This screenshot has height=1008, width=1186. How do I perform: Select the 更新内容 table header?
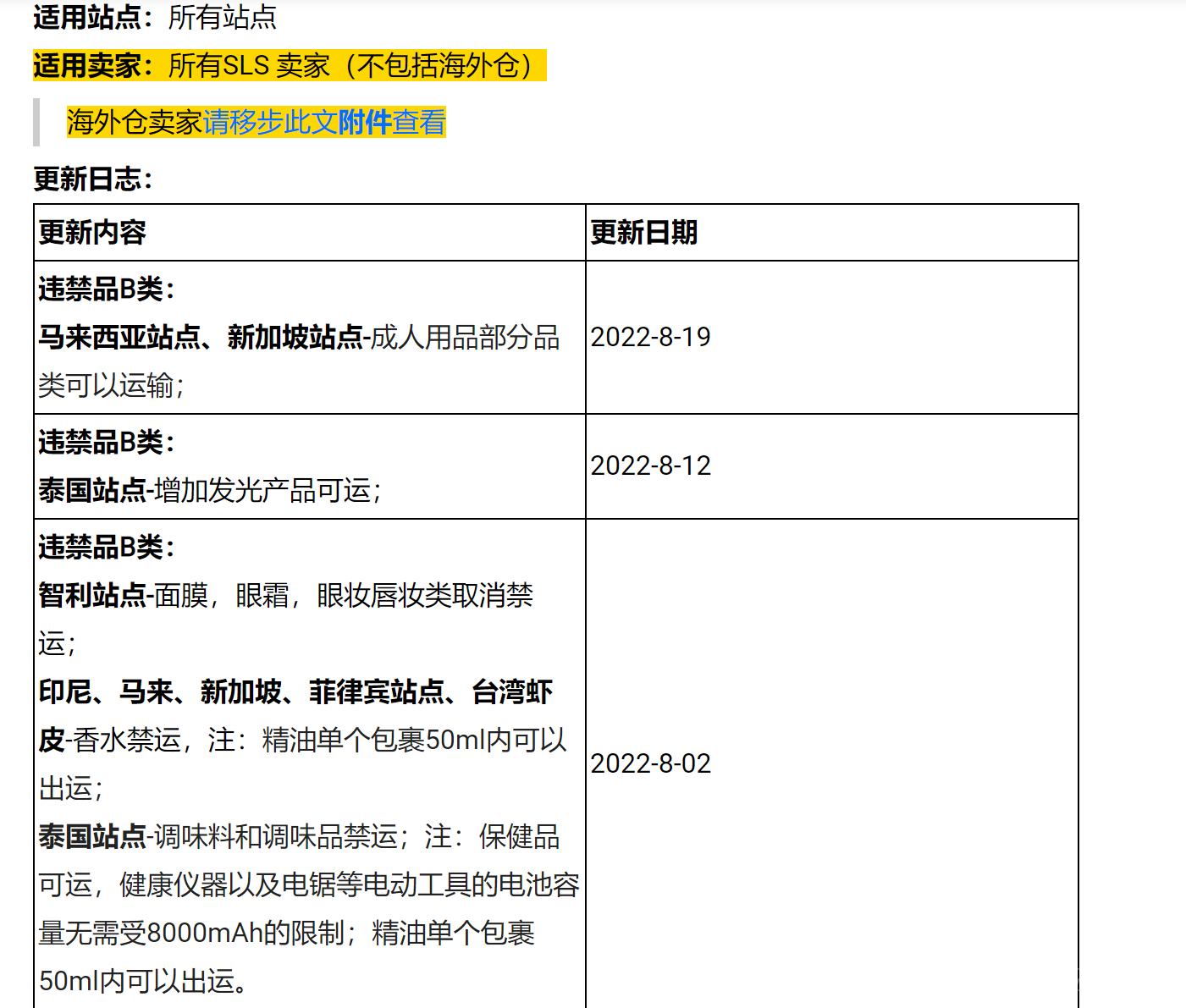coord(90,232)
